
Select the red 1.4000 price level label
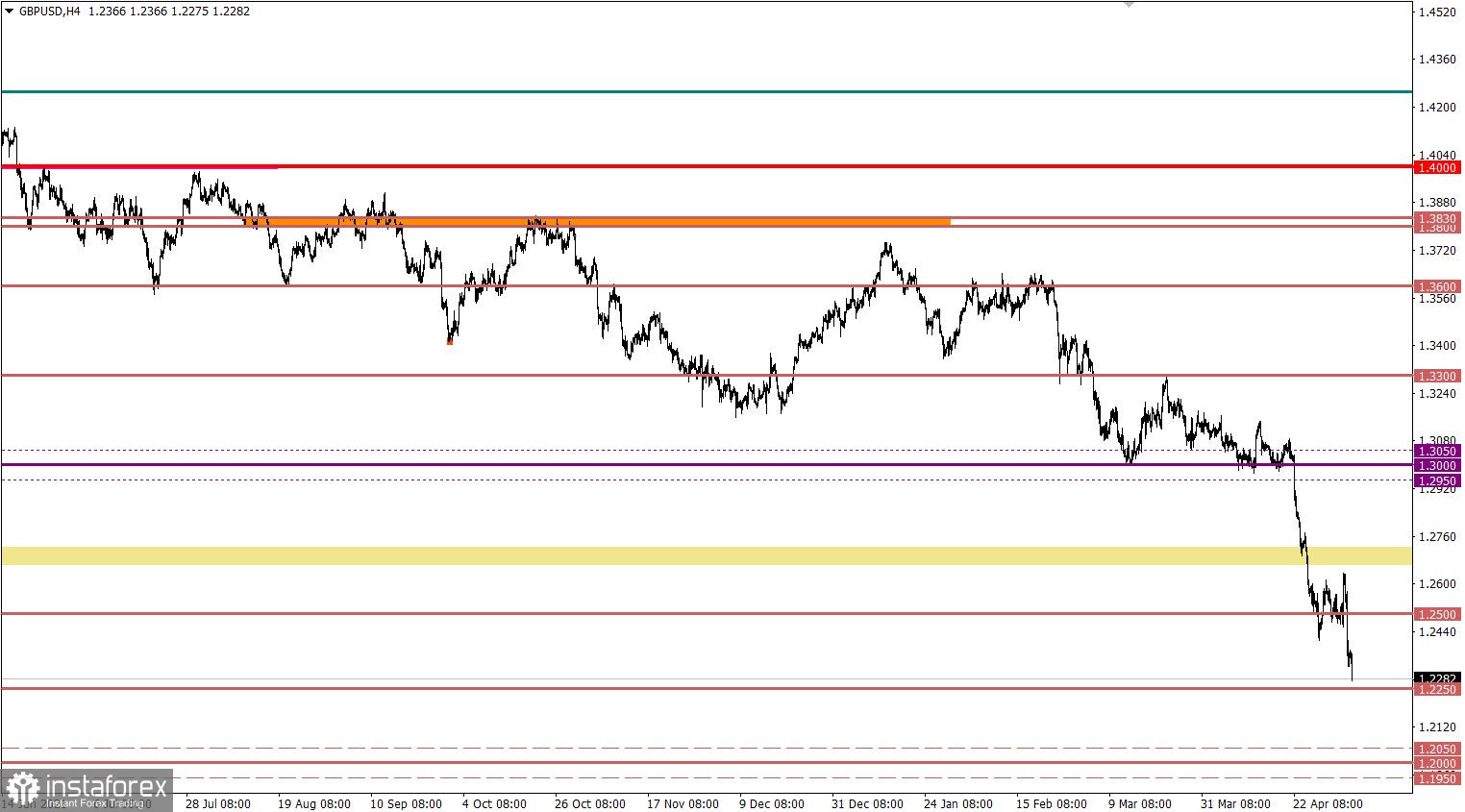point(1437,167)
